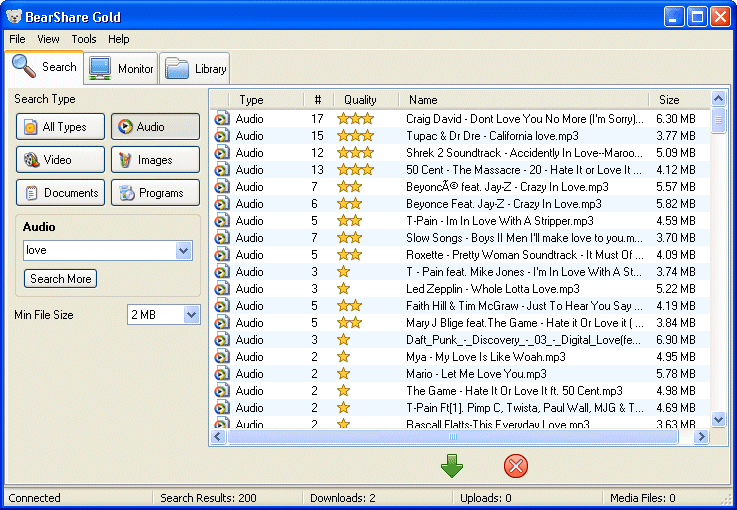Viewport: 737px width, 510px height.
Task: Select the Images search type button
Action: (x=155, y=159)
